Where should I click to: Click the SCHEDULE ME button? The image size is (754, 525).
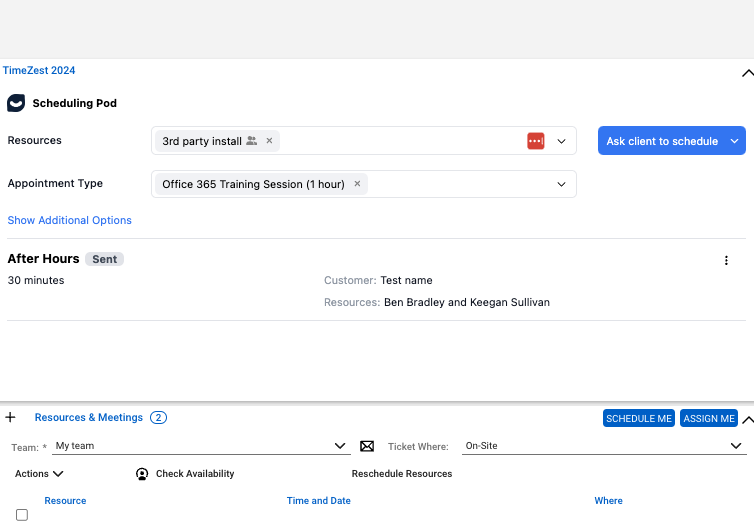(x=638, y=418)
